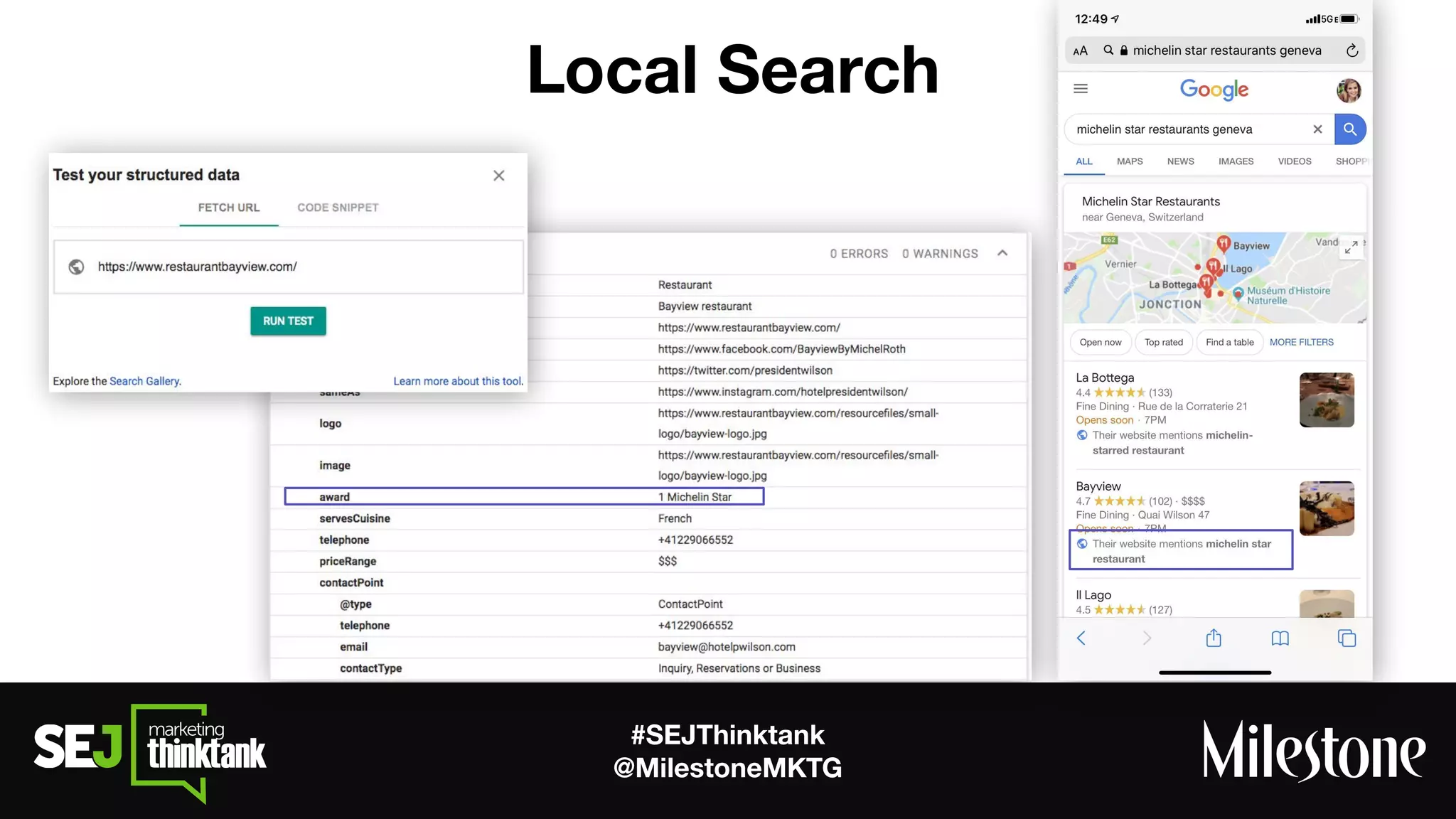Open the Google account profile picture
Screen dimensions: 1456x819
[x=1349, y=90]
